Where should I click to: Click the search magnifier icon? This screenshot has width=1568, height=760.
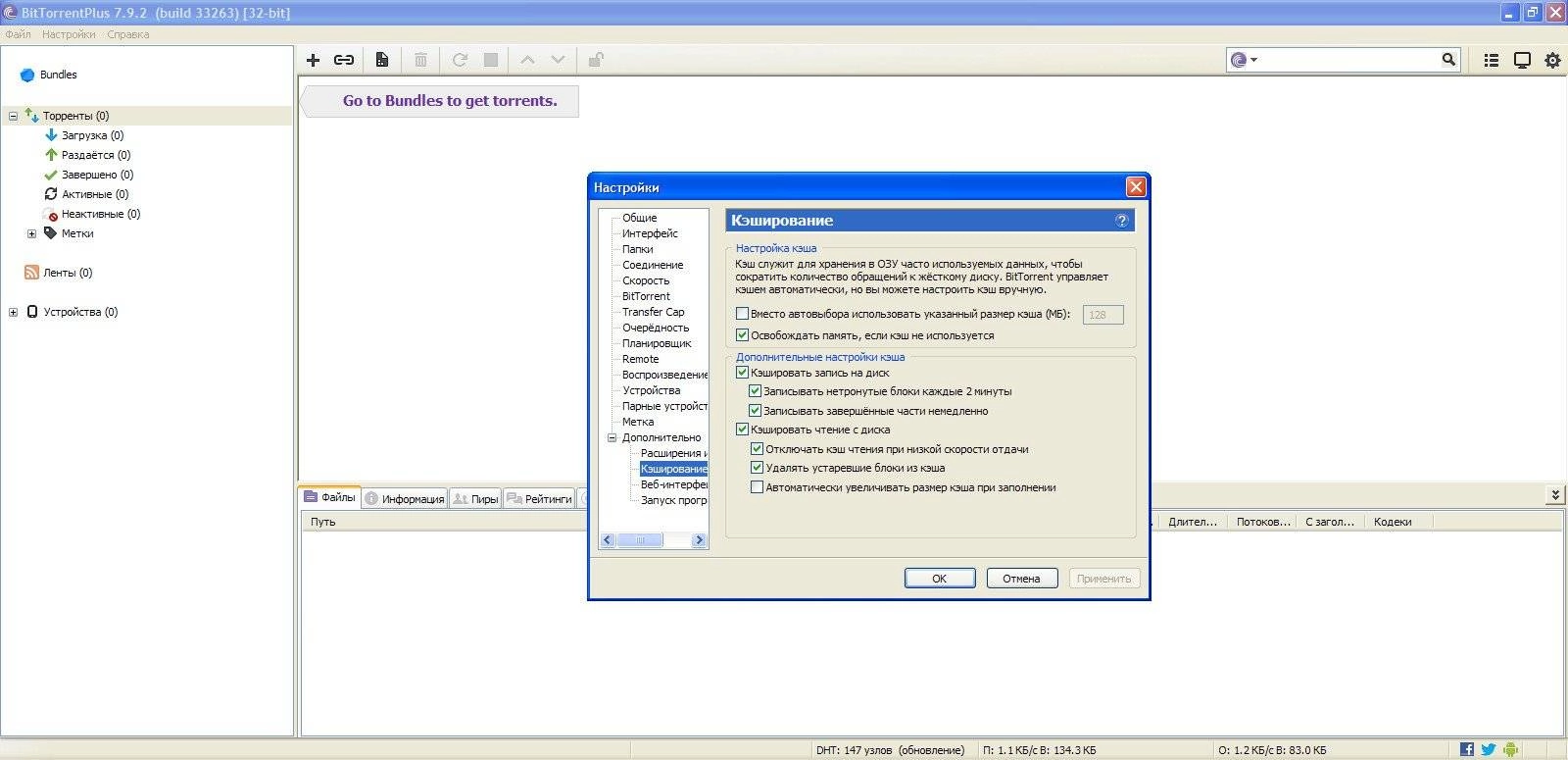[1448, 60]
